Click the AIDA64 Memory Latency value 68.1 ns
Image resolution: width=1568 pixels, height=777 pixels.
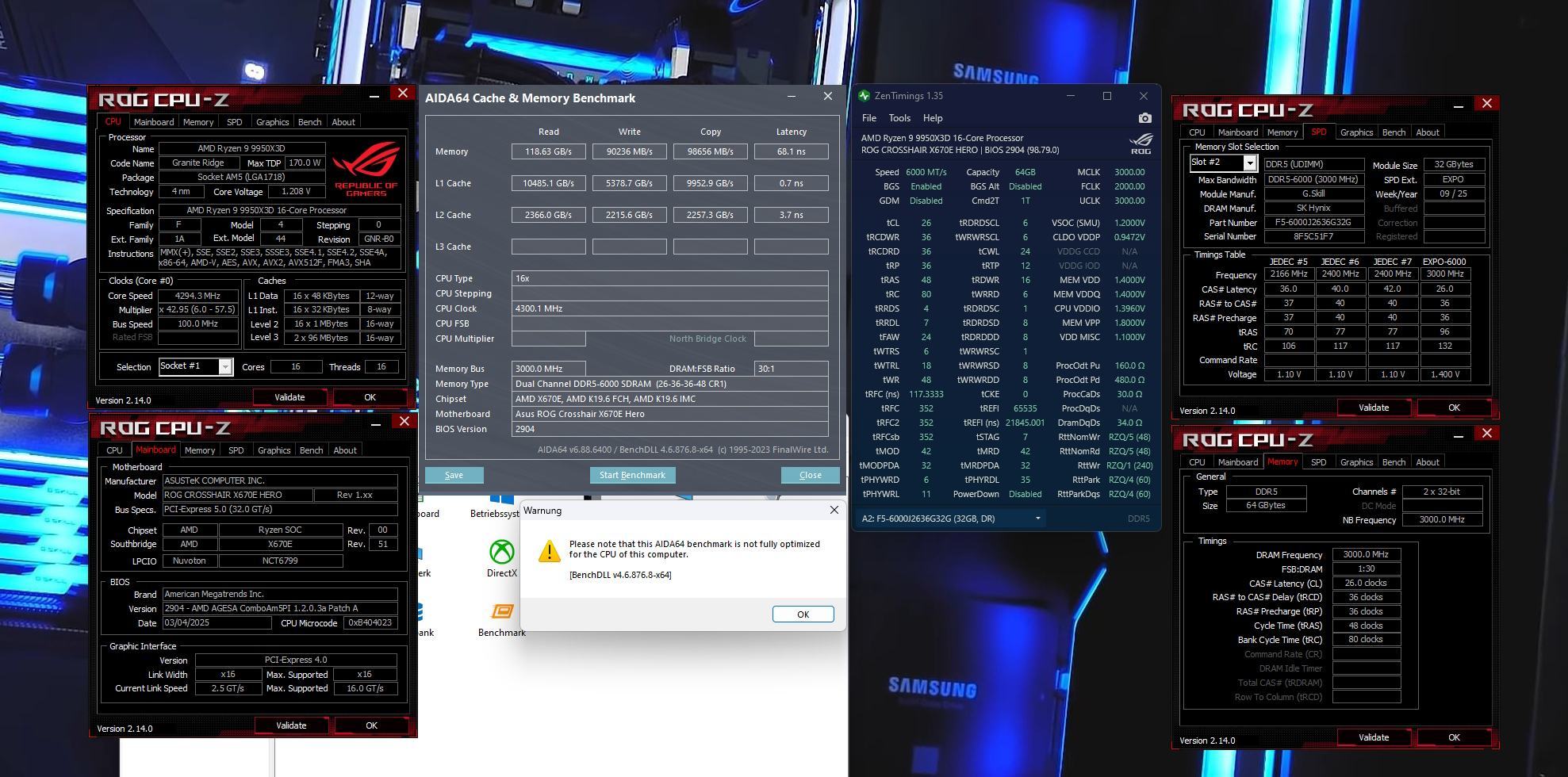pyautogui.click(x=792, y=151)
